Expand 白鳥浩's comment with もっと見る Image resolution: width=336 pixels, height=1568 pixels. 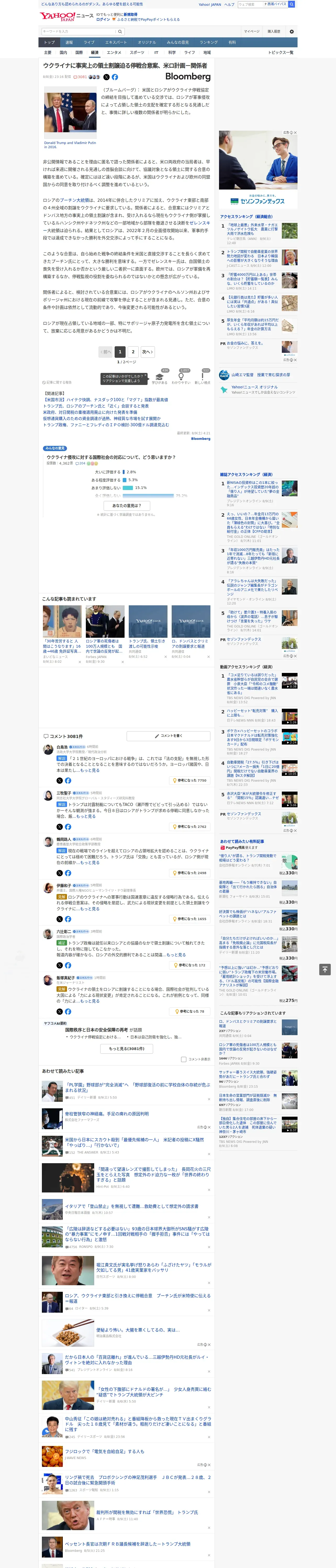point(90,771)
